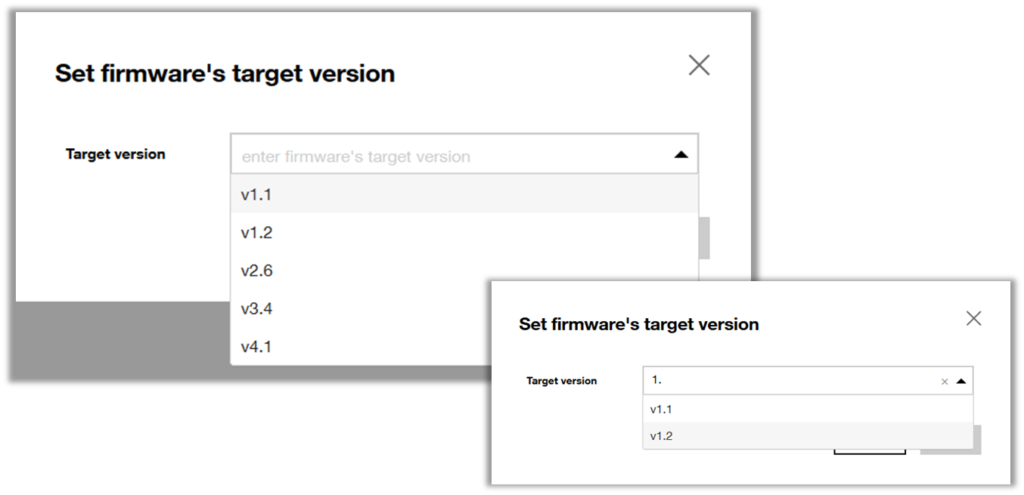The width and height of the screenshot is (1024, 495).
Task: Click the white outlined button under the small dropdown
Action: pos(870,451)
